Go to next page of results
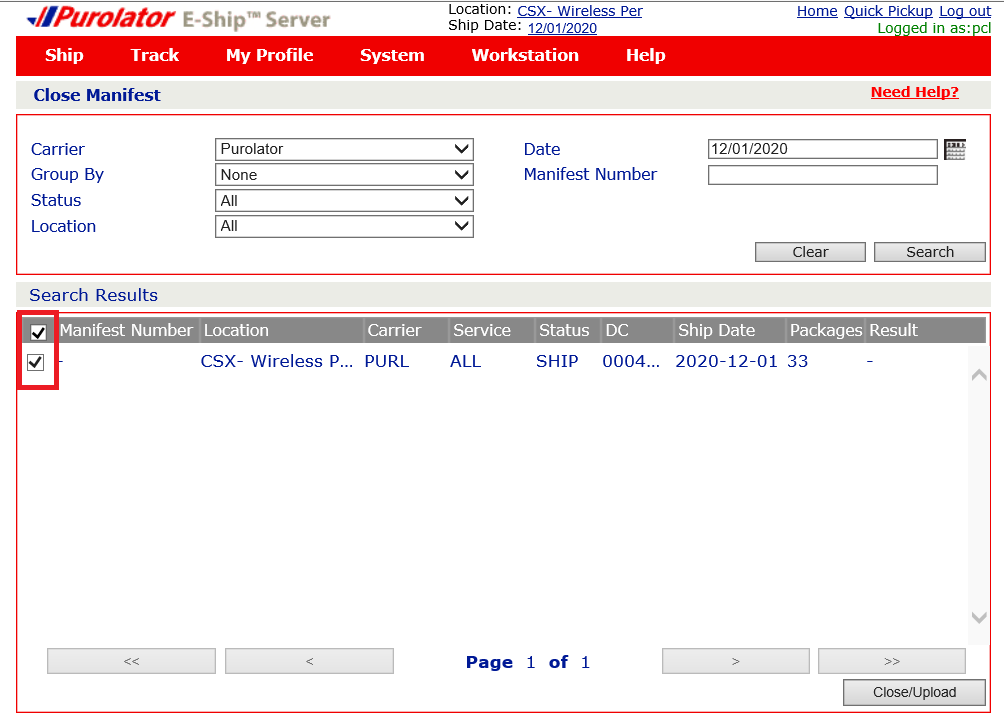This screenshot has height=721, width=1004. coord(735,661)
